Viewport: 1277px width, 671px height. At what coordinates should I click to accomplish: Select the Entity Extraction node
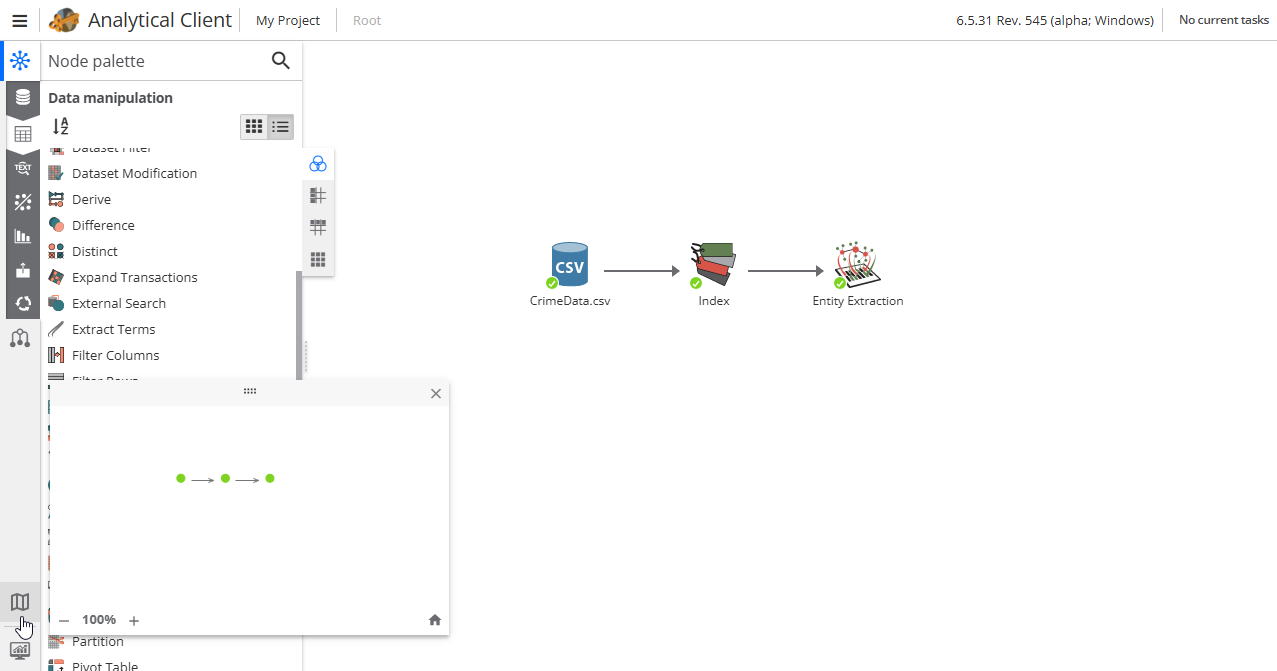point(857,266)
